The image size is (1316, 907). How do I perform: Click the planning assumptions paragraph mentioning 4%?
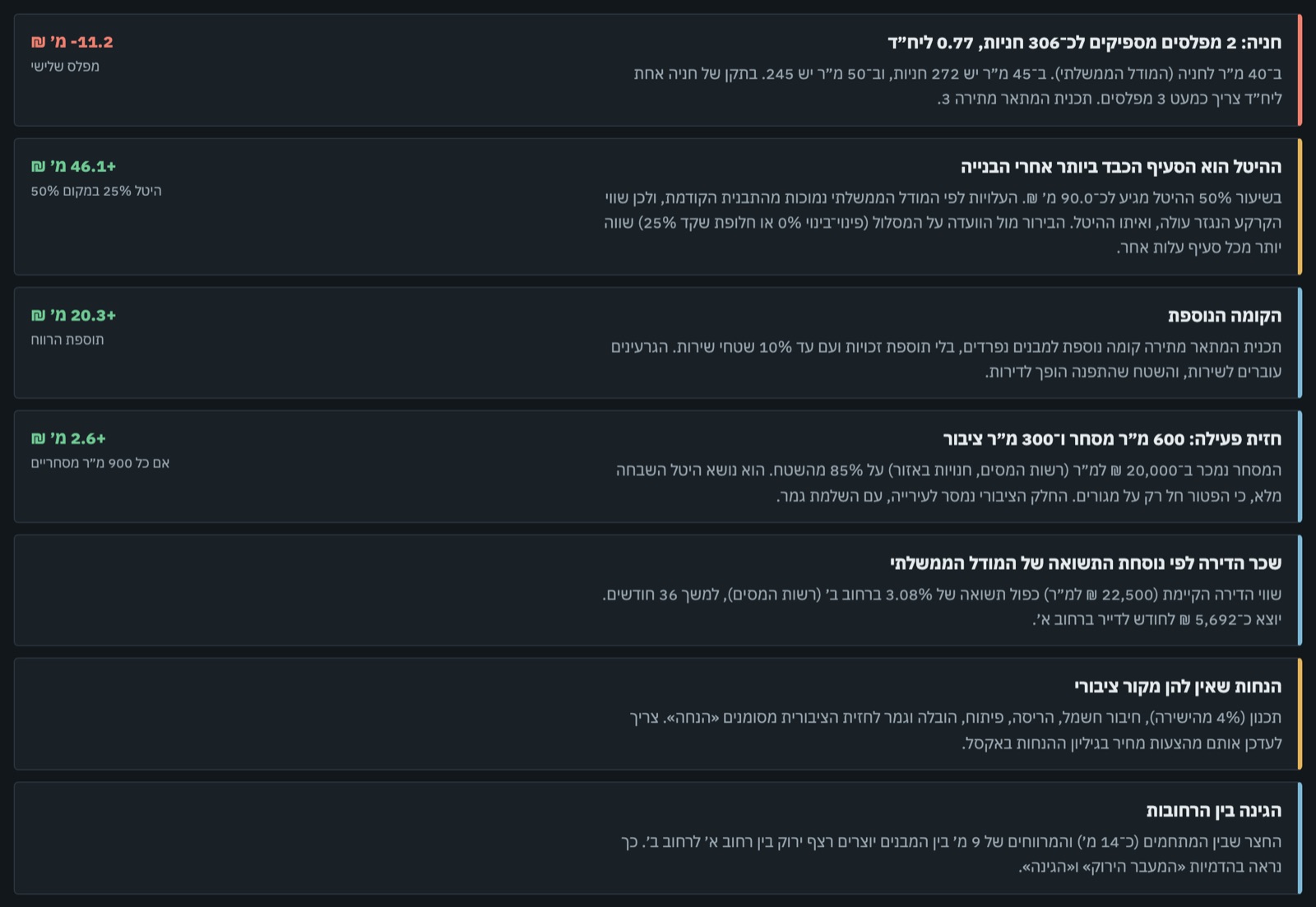[x=956, y=730]
